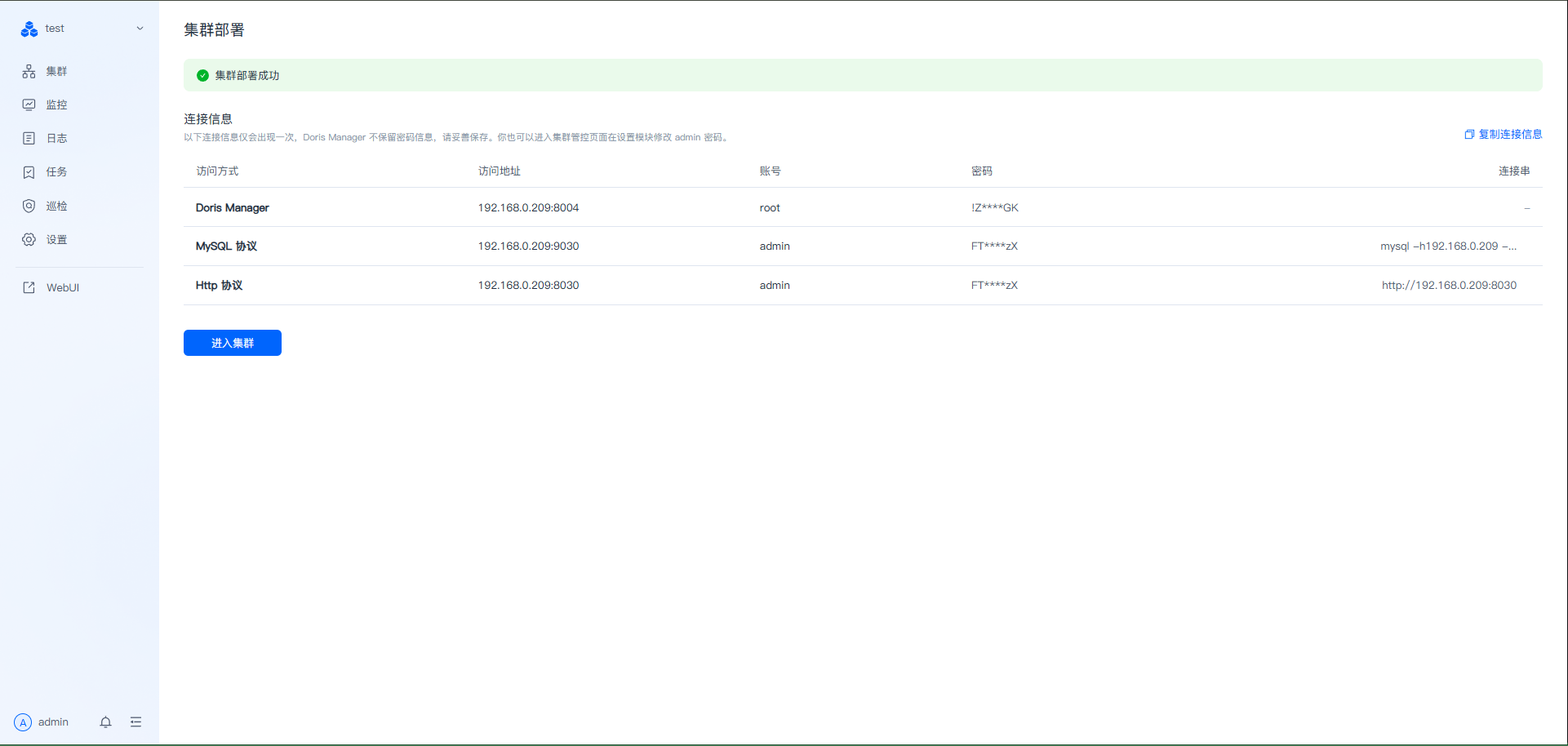Expand the test cluster dropdown
This screenshot has width=1568, height=746.
(140, 29)
